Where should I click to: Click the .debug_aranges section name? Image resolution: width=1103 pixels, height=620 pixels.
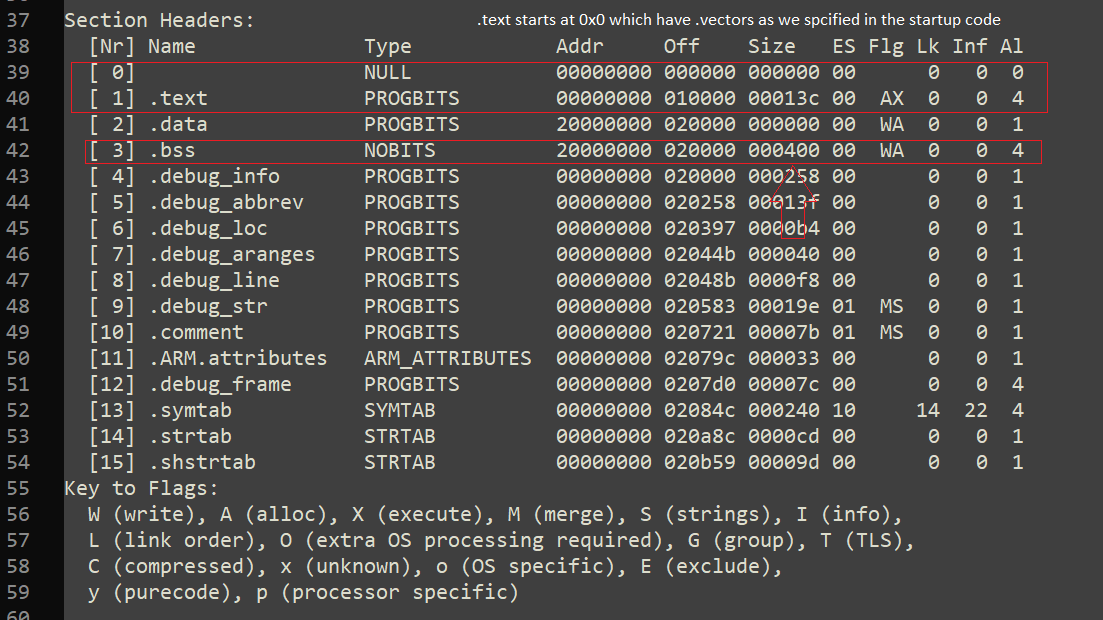pyautogui.click(x=231, y=254)
